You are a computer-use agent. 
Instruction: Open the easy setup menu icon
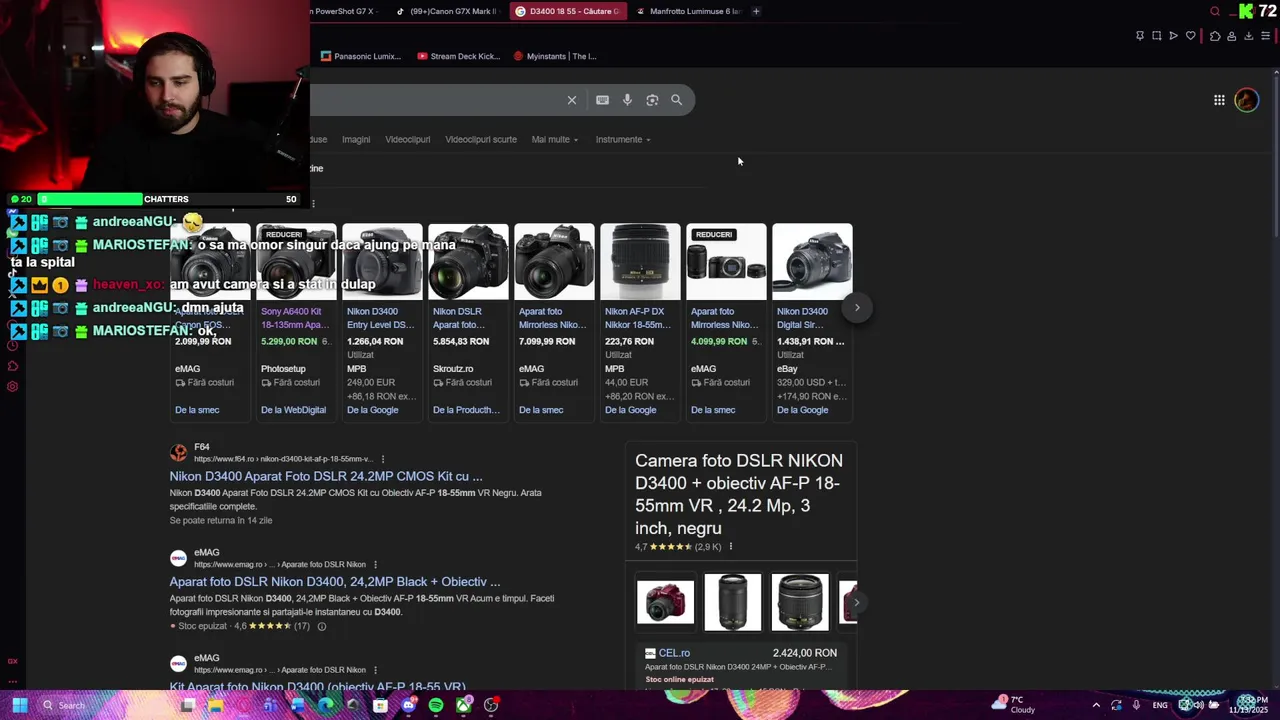pos(1266,36)
